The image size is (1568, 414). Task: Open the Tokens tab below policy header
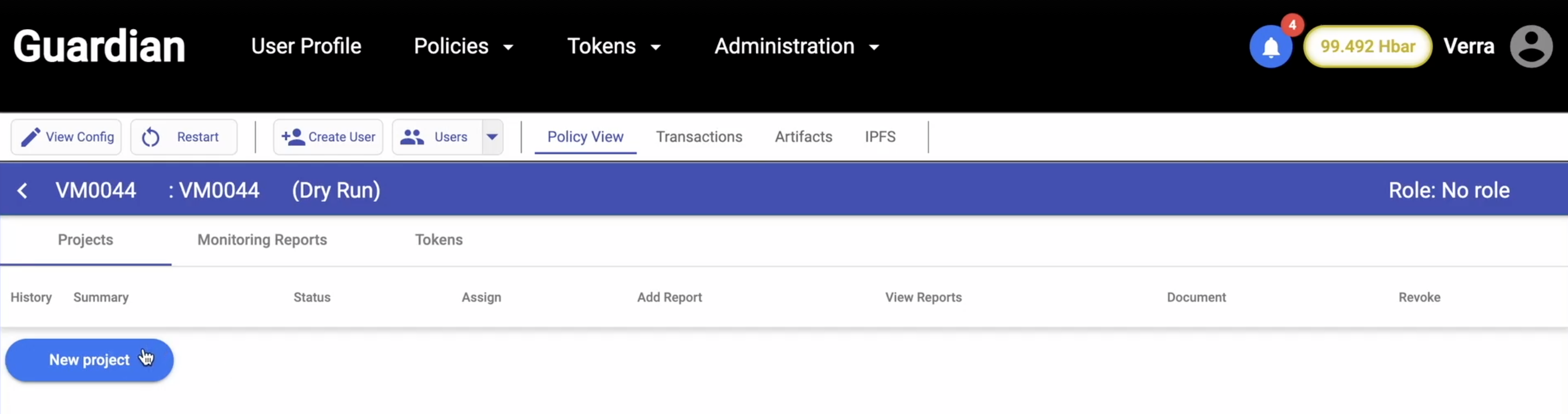[438, 240]
